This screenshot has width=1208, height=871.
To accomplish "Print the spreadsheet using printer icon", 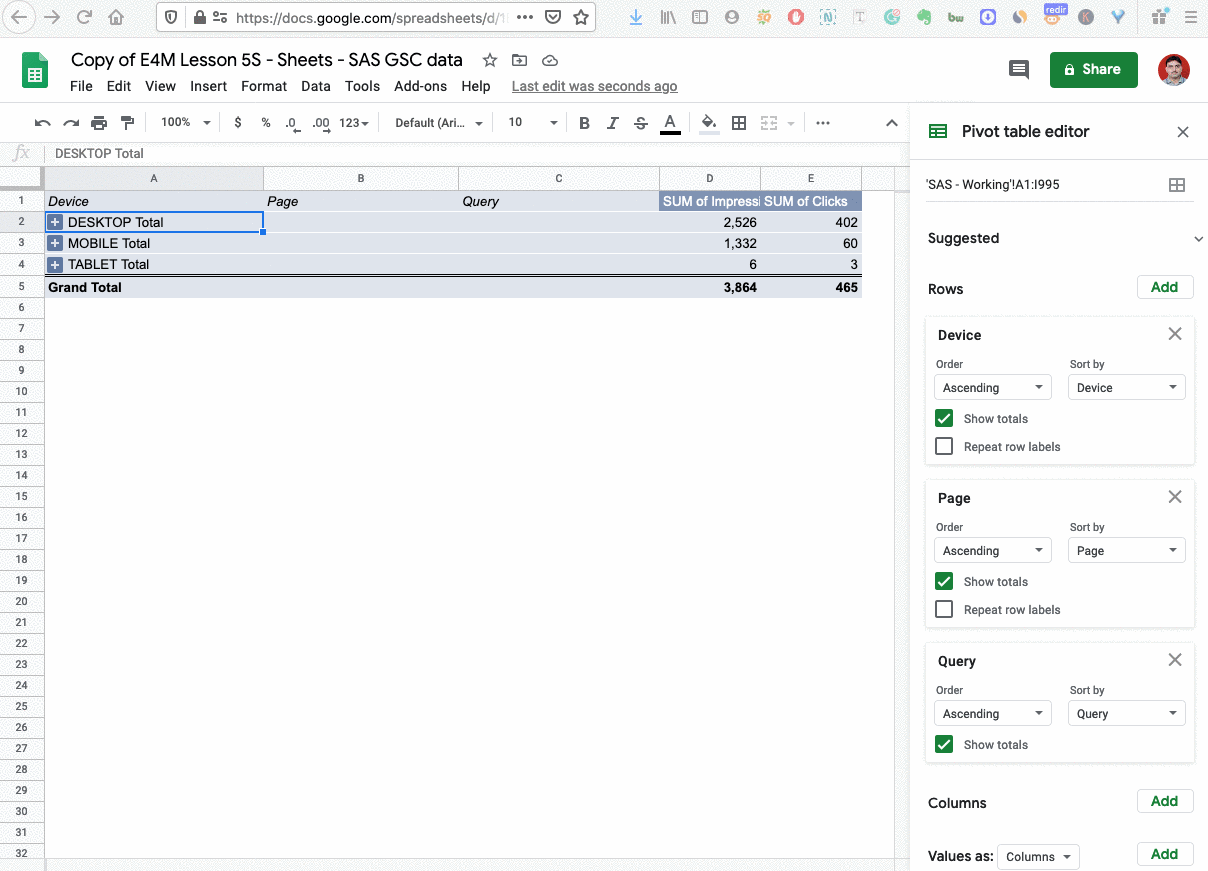I will [x=99, y=123].
